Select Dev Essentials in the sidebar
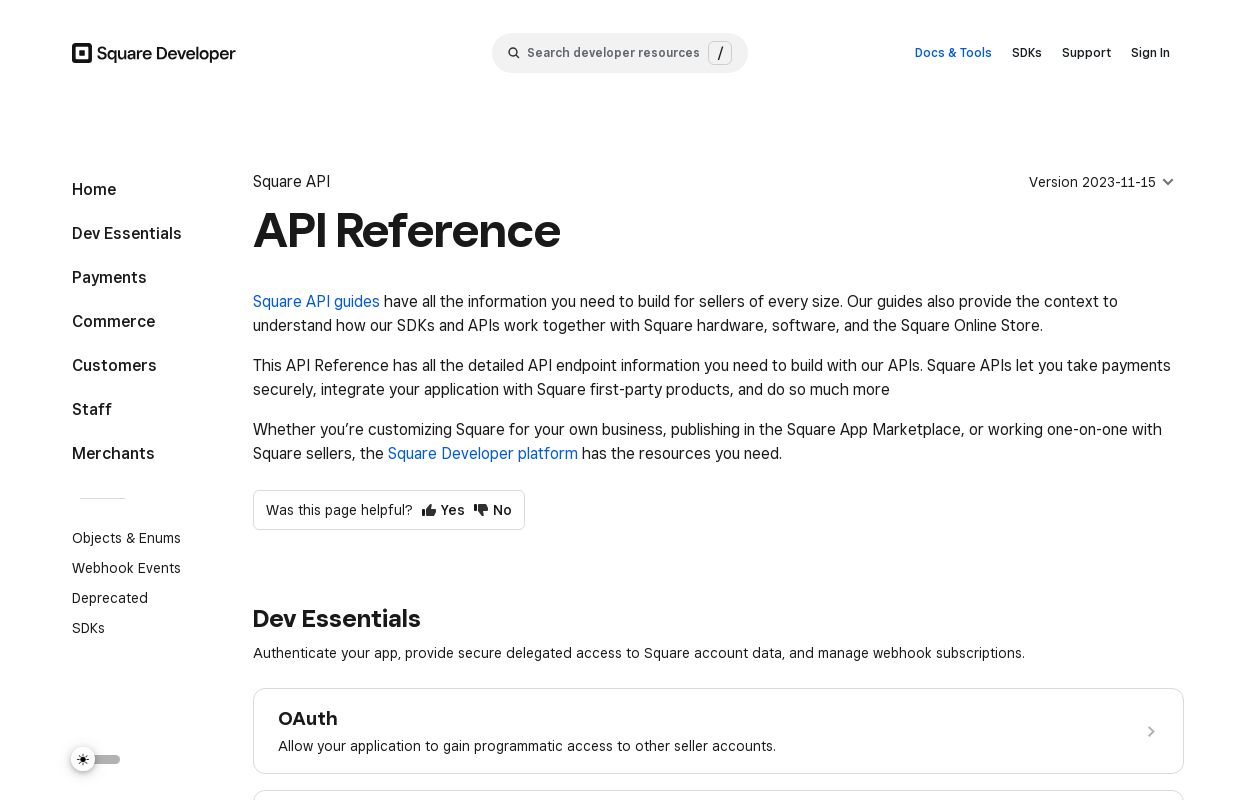 (127, 234)
